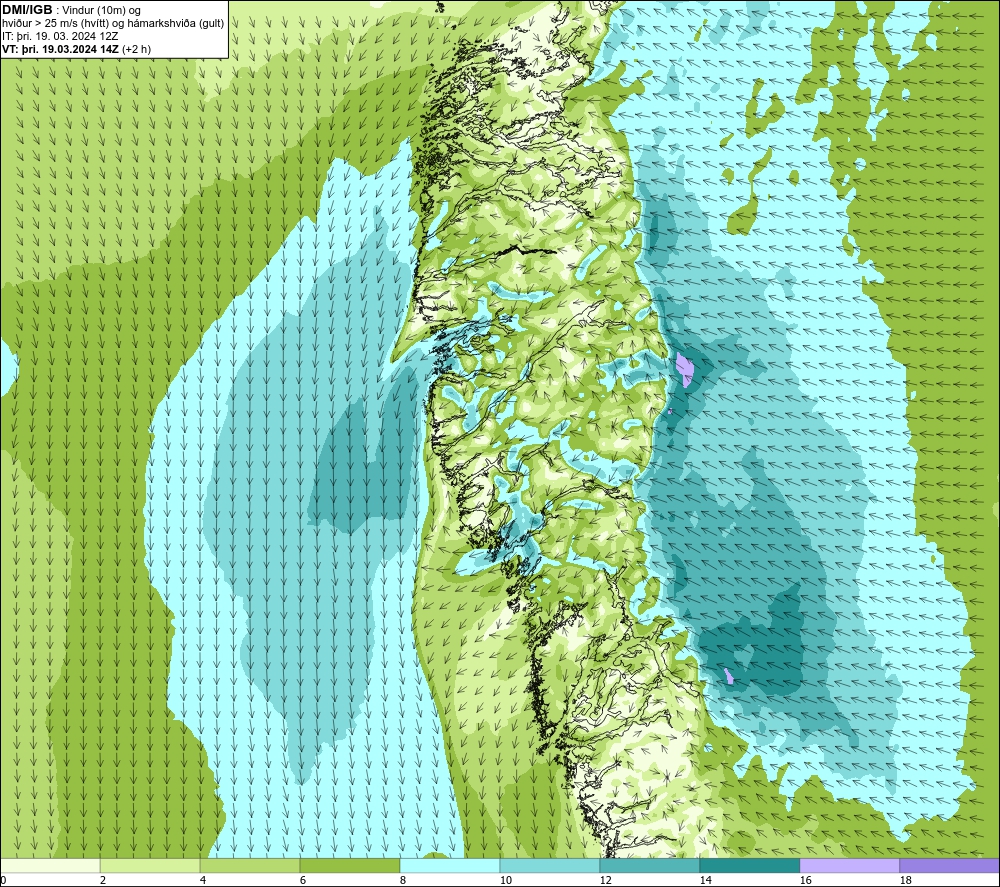1000x887 pixels.
Task: Click the '10' scale label
Action: click(505, 881)
